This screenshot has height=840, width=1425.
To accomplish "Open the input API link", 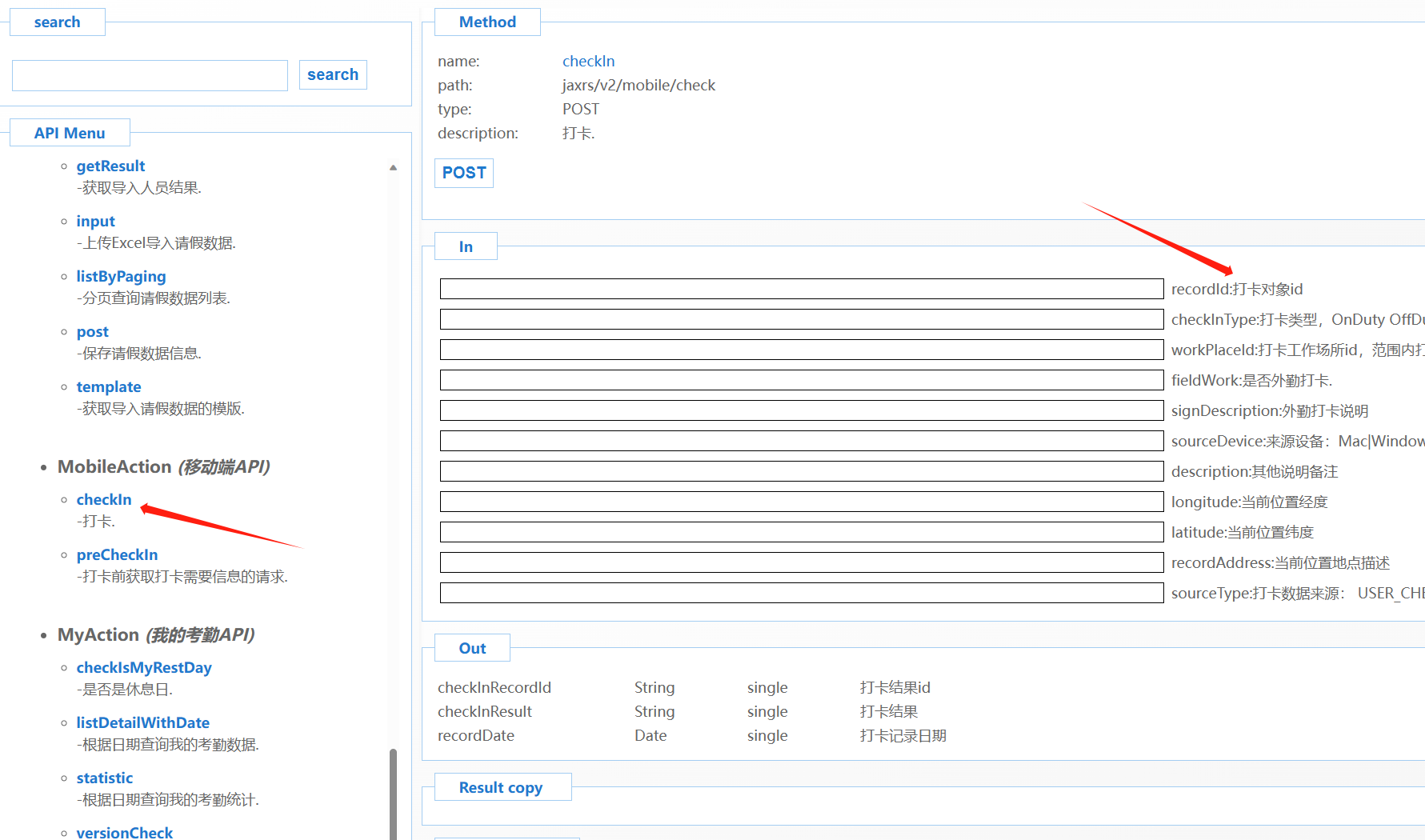I will pyautogui.click(x=95, y=221).
